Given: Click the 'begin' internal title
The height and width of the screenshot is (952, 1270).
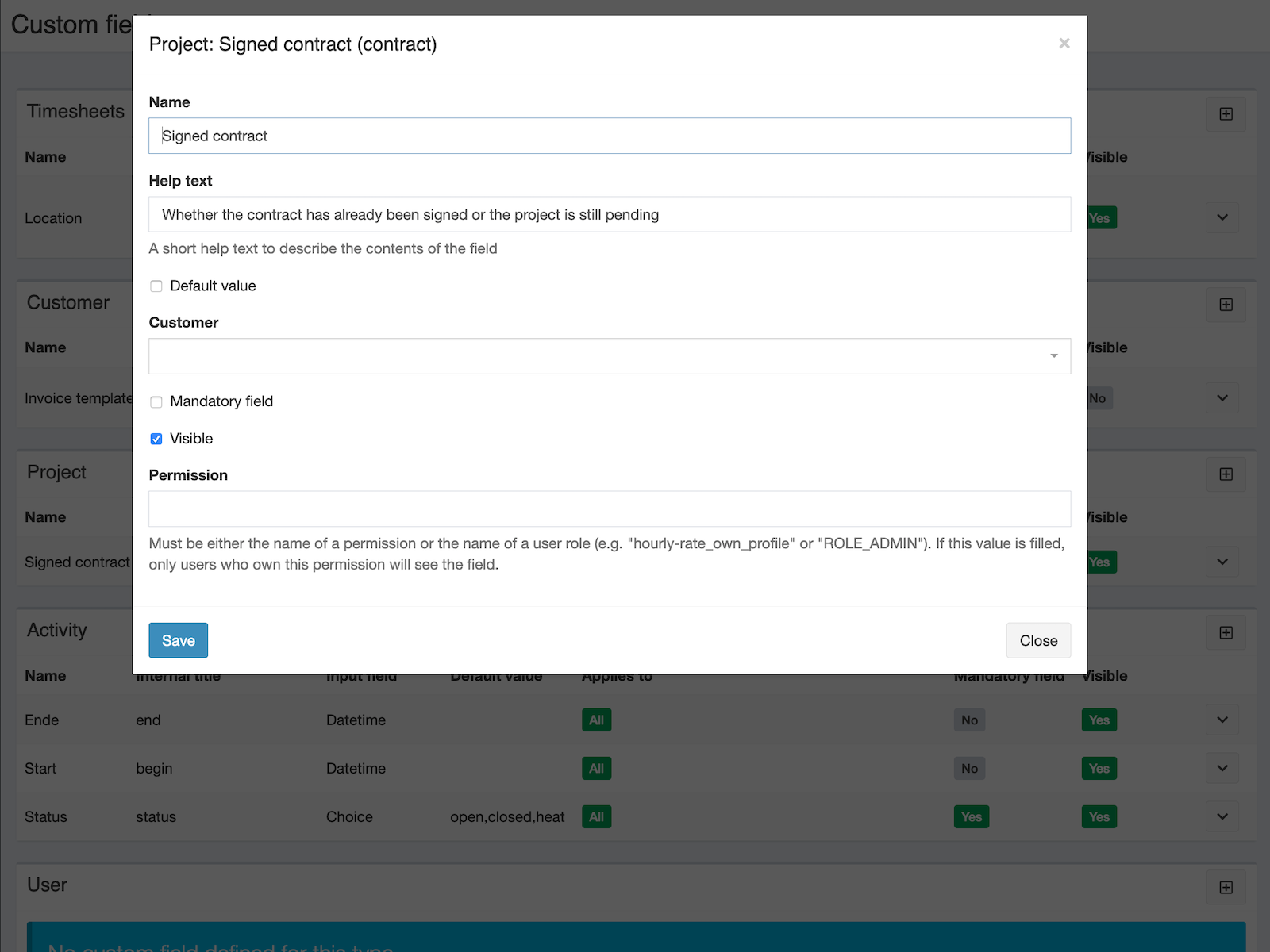Looking at the screenshot, I should [x=154, y=769].
